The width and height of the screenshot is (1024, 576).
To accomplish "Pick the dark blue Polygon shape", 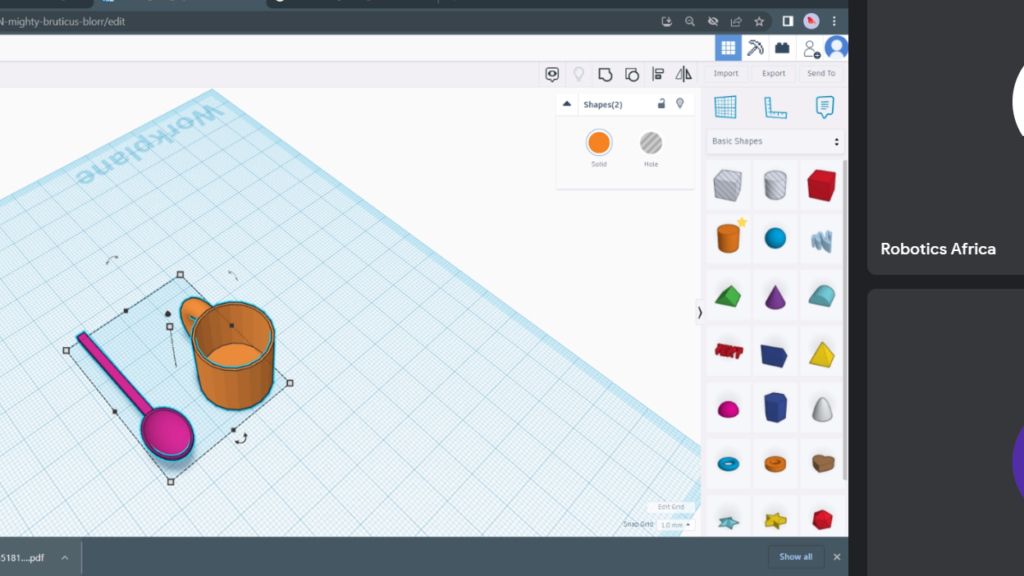I will (x=775, y=408).
